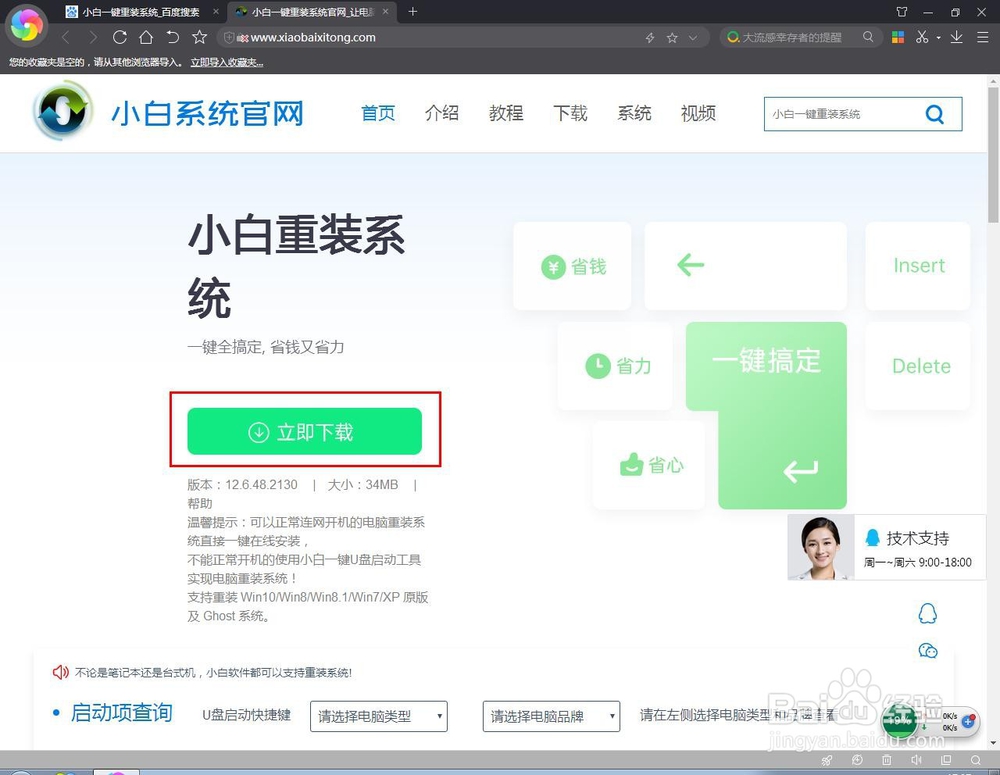
Task: Click the QQ contact icon on sidebar
Action: click(x=928, y=614)
